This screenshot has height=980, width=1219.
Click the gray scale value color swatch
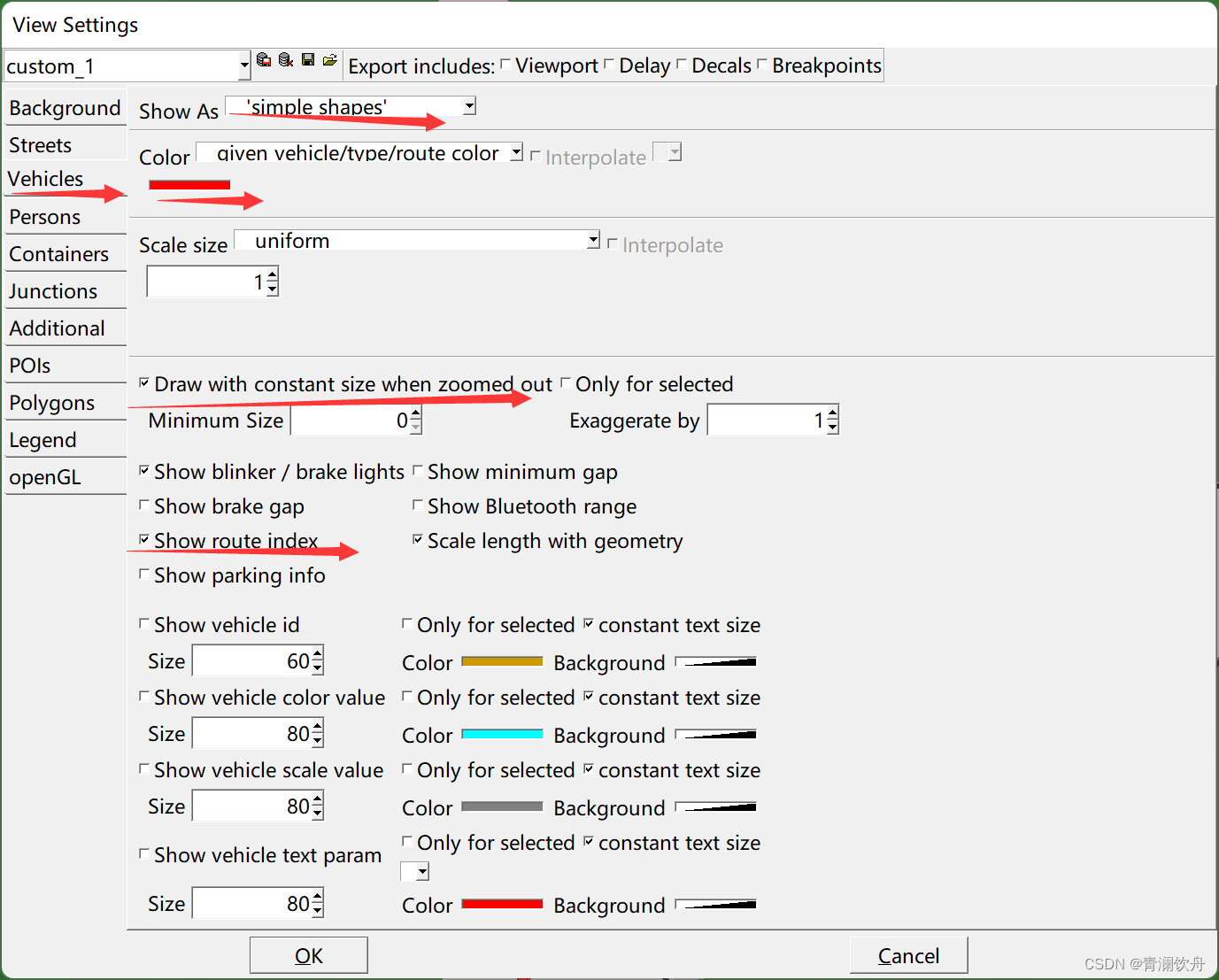[x=502, y=806]
